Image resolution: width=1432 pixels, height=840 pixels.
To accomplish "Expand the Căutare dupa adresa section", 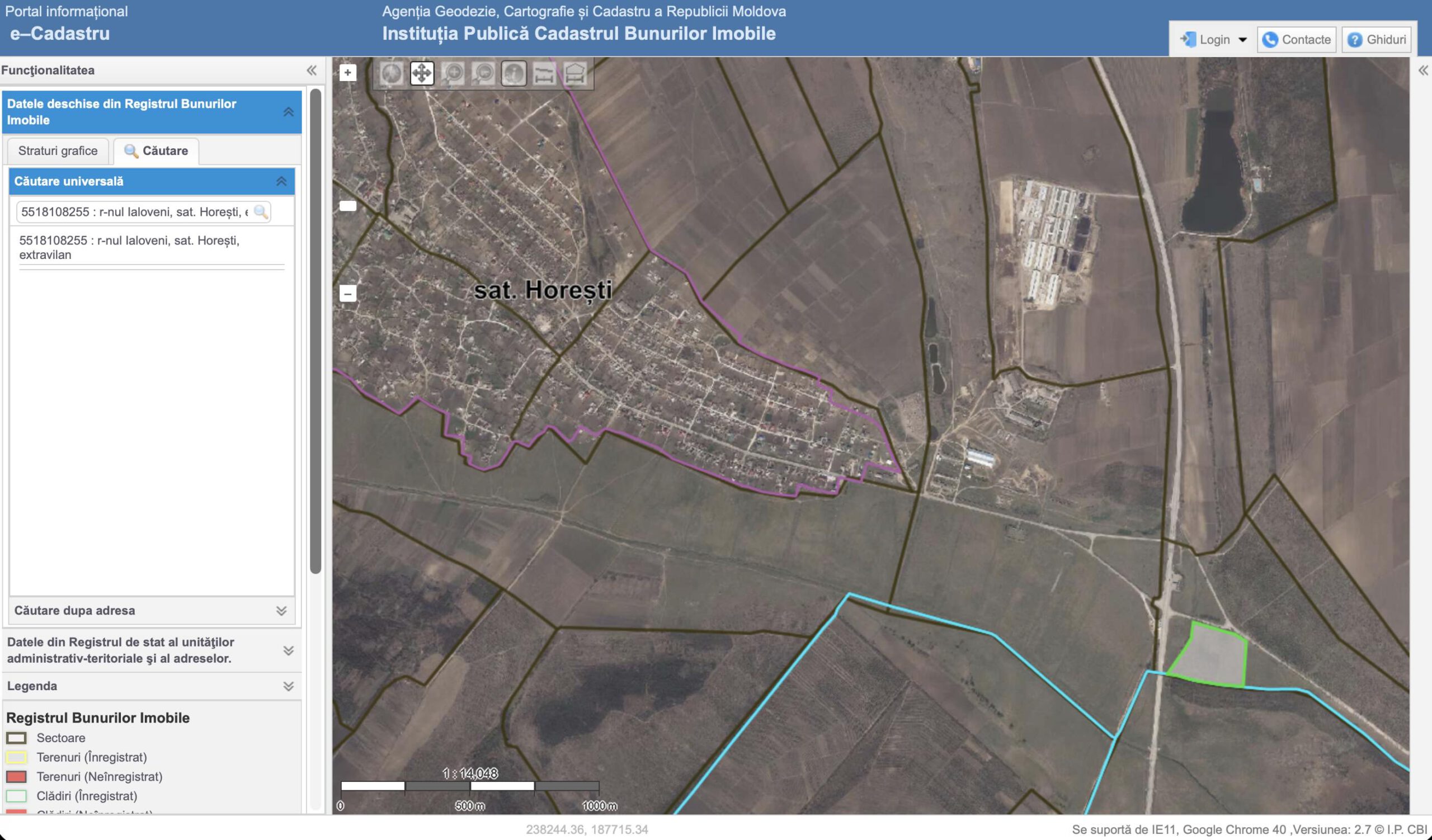I will 281,611.
